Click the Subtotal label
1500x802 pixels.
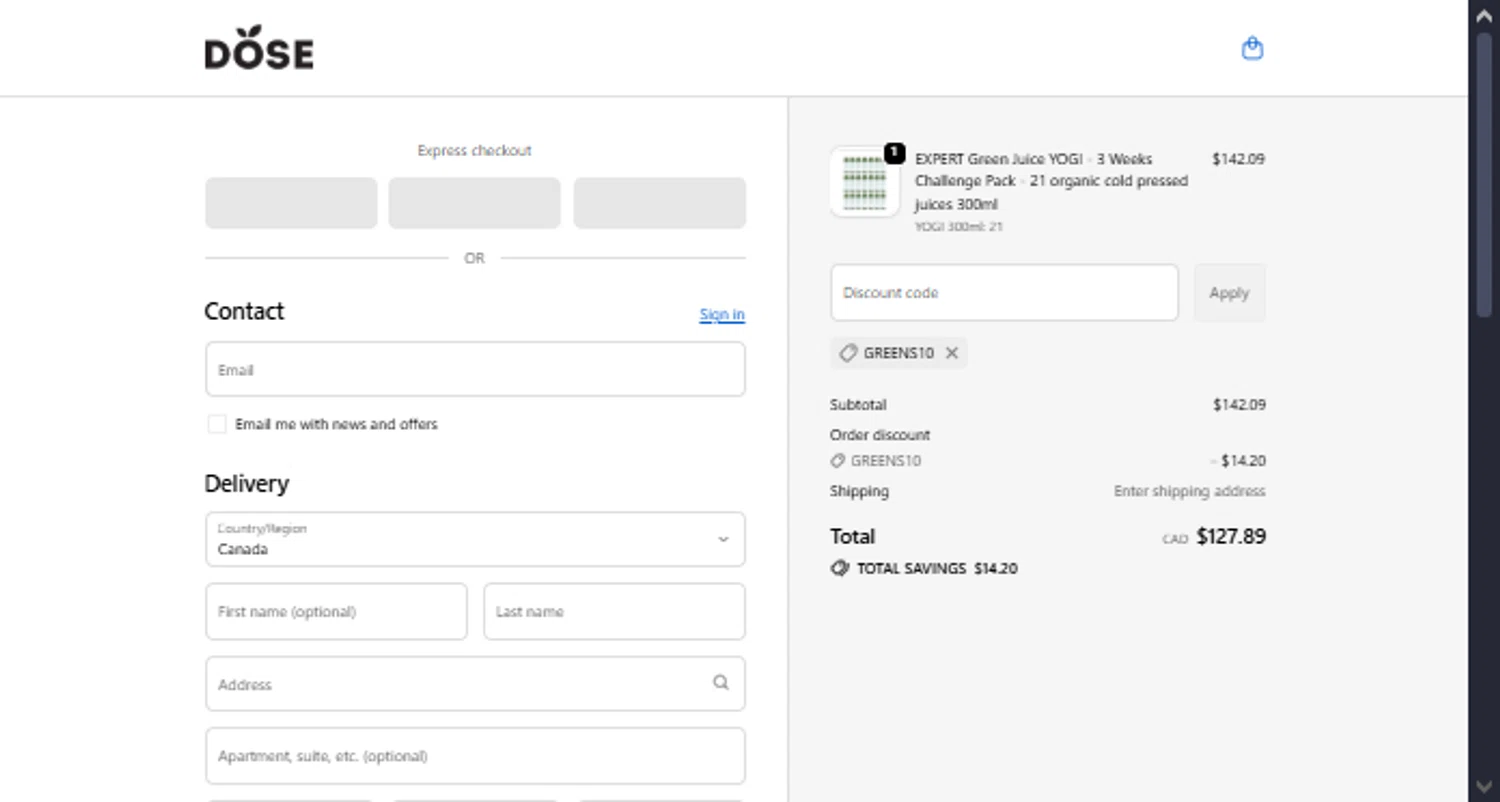coord(858,405)
